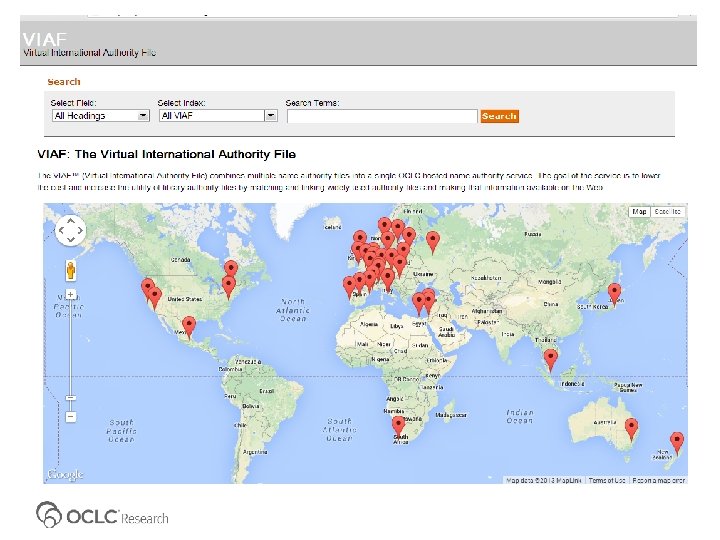This screenshot has width=720, height=540.
Task: Click the South Pacific Ocean map label
Action: tap(121, 431)
